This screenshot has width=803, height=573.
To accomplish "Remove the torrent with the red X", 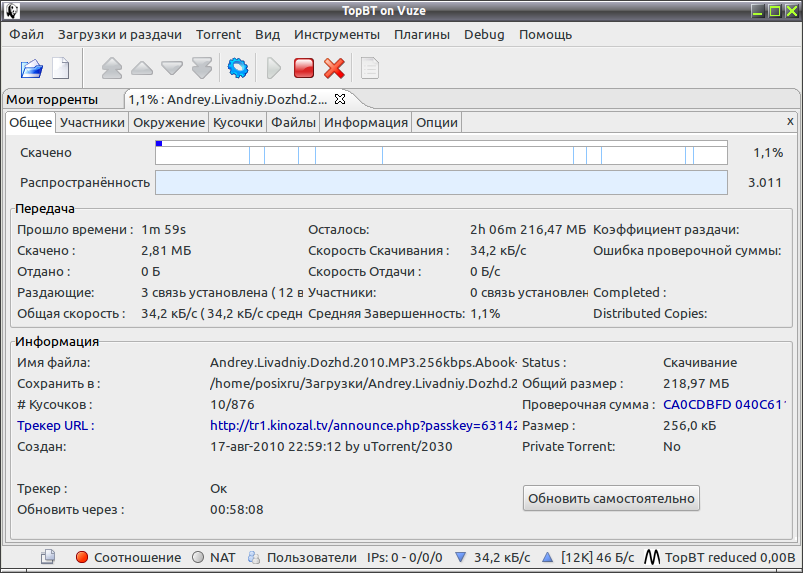I will (x=334, y=68).
